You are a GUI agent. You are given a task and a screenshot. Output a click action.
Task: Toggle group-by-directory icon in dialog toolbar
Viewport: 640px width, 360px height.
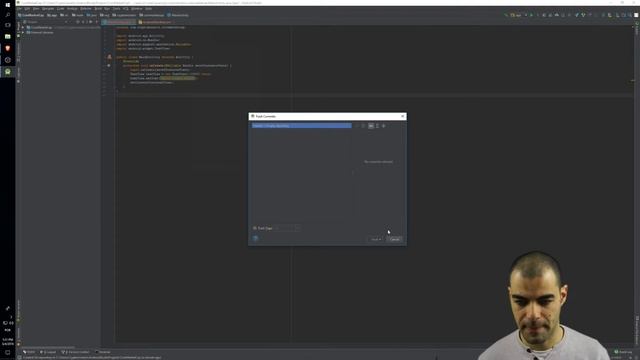click(x=371, y=126)
